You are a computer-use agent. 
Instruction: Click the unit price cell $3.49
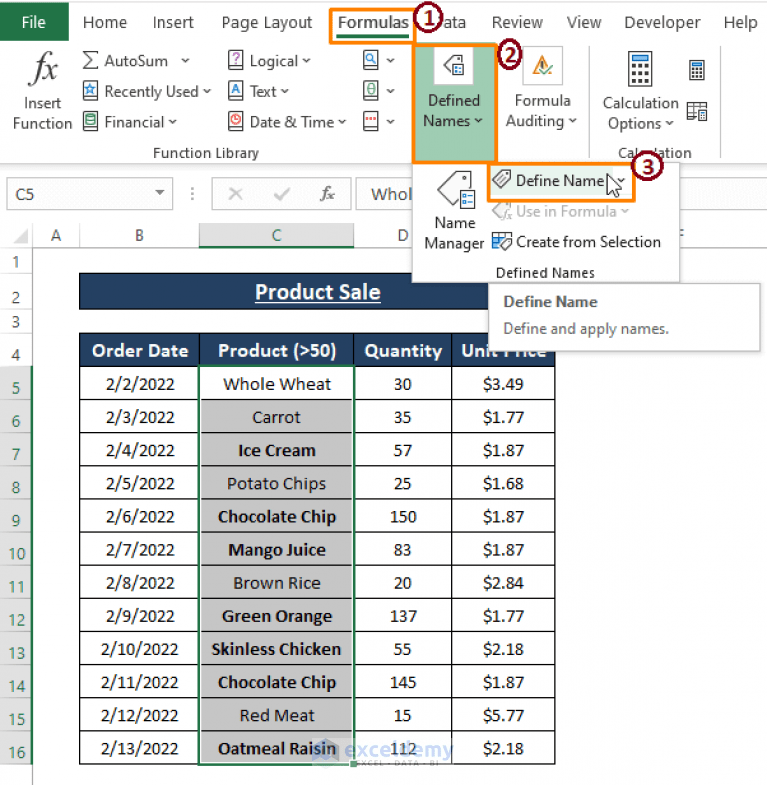tap(503, 384)
